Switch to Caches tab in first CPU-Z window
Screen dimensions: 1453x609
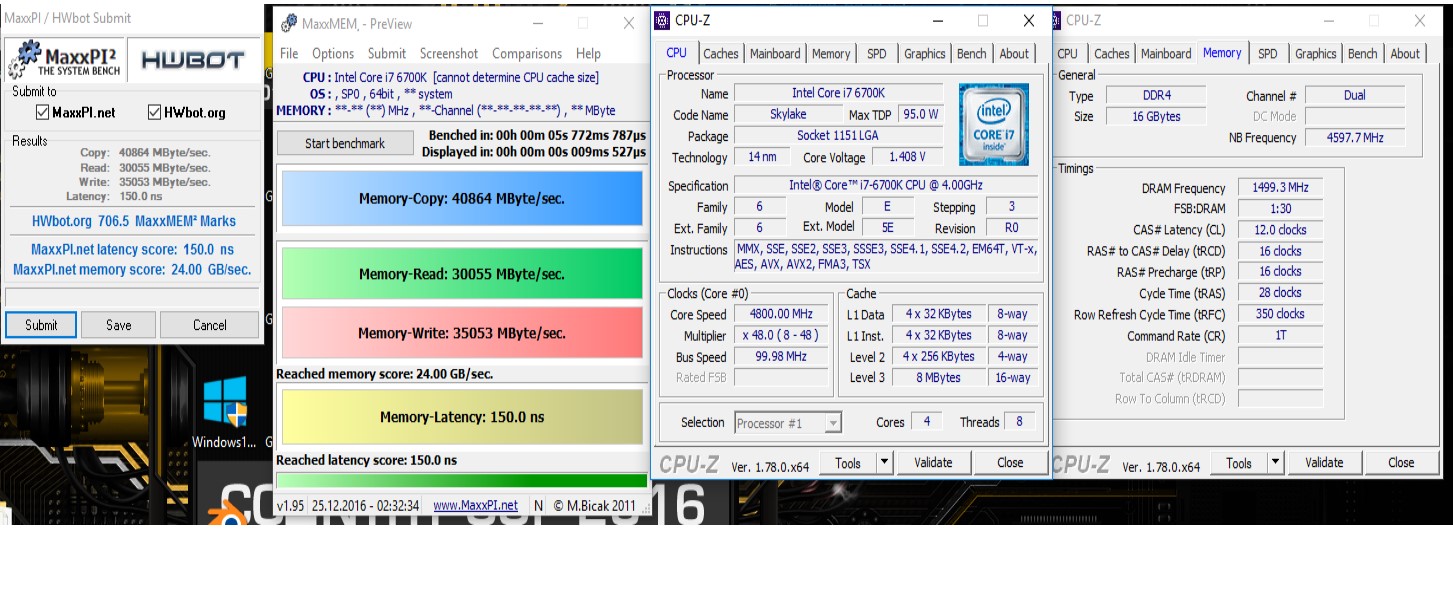click(721, 54)
